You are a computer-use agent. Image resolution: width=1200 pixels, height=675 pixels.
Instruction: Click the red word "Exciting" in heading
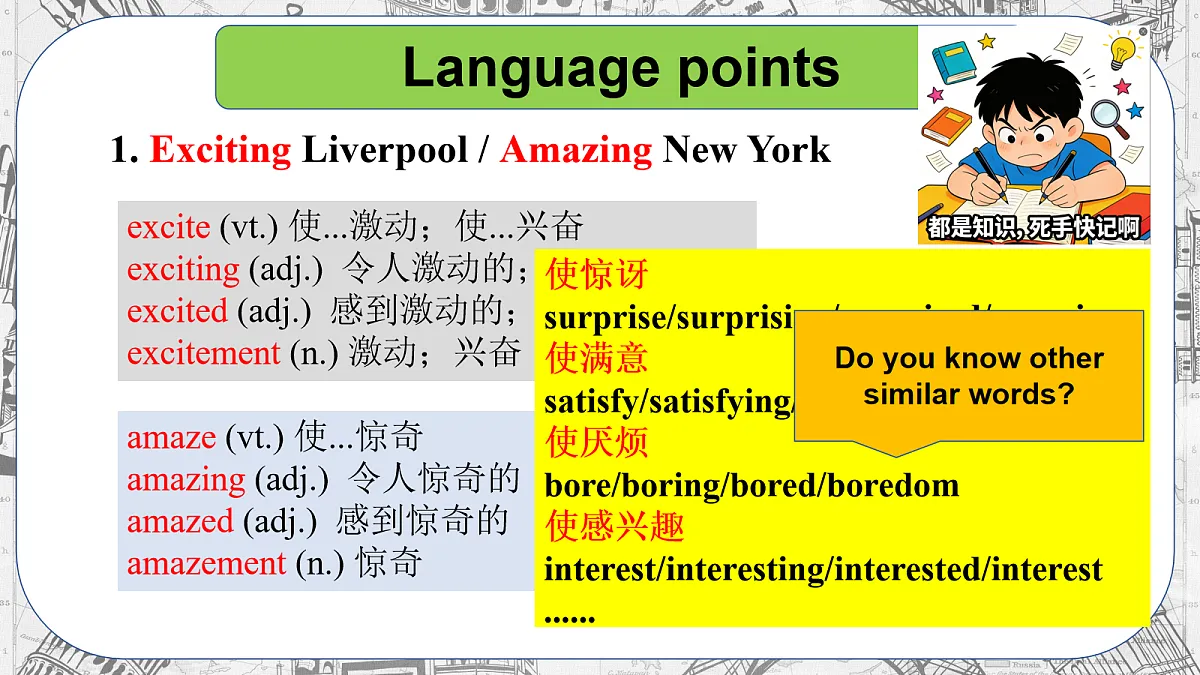(x=220, y=150)
